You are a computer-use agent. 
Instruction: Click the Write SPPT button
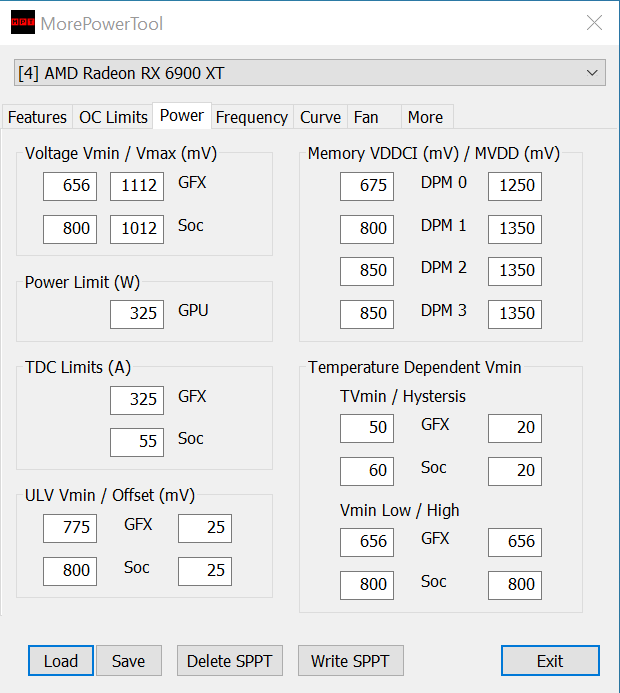click(x=350, y=661)
